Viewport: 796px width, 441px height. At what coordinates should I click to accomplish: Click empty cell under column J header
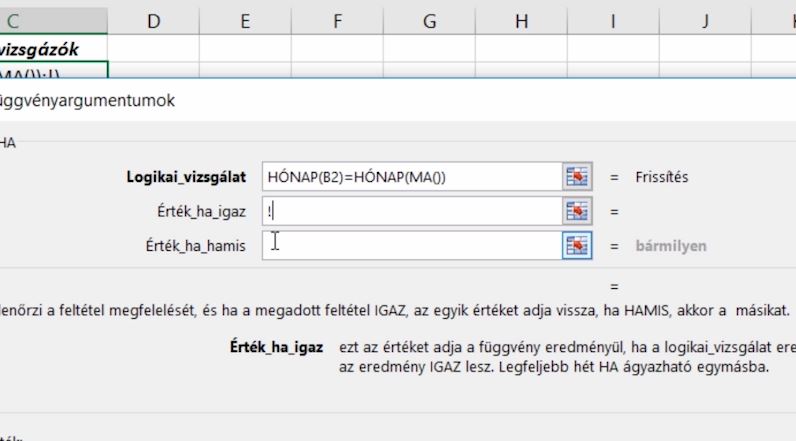point(705,49)
